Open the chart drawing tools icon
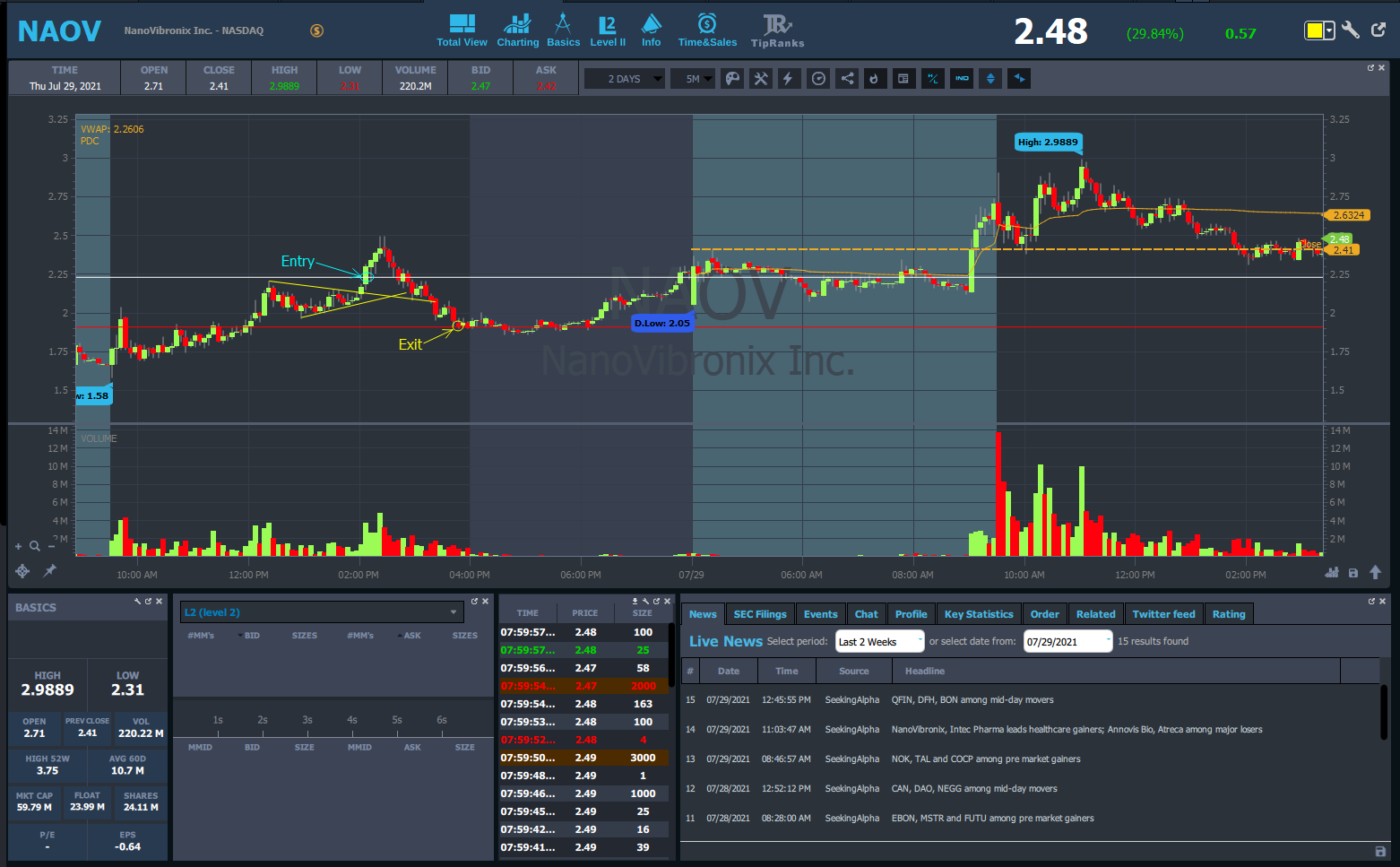The height and width of the screenshot is (867, 1400). point(760,79)
